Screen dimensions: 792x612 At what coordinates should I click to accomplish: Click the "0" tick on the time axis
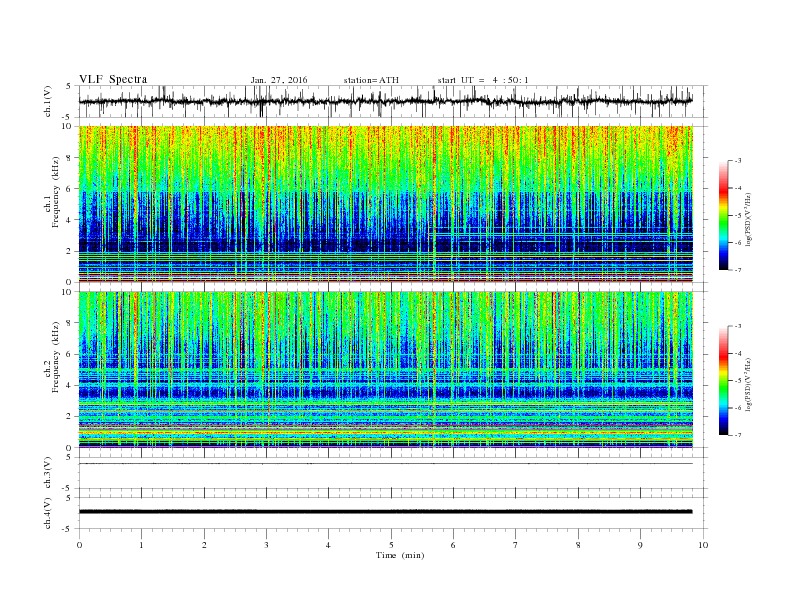[x=79, y=545]
